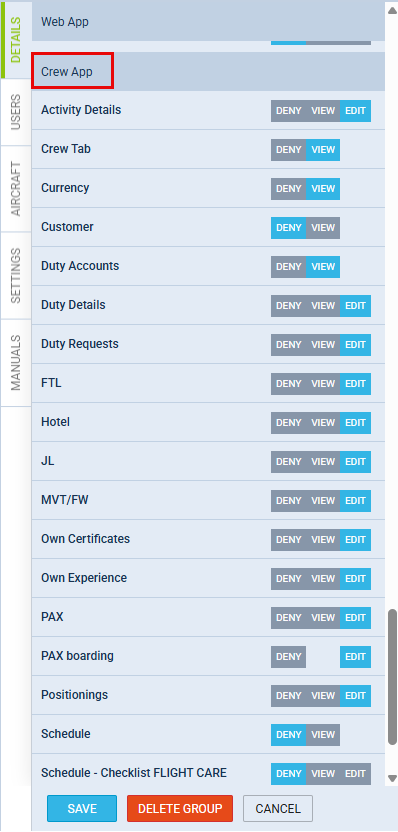Image resolution: width=398 pixels, height=832 pixels.
Task: Go to the SETTINGS side tab
Action: pyautogui.click(x=16, y=275)
